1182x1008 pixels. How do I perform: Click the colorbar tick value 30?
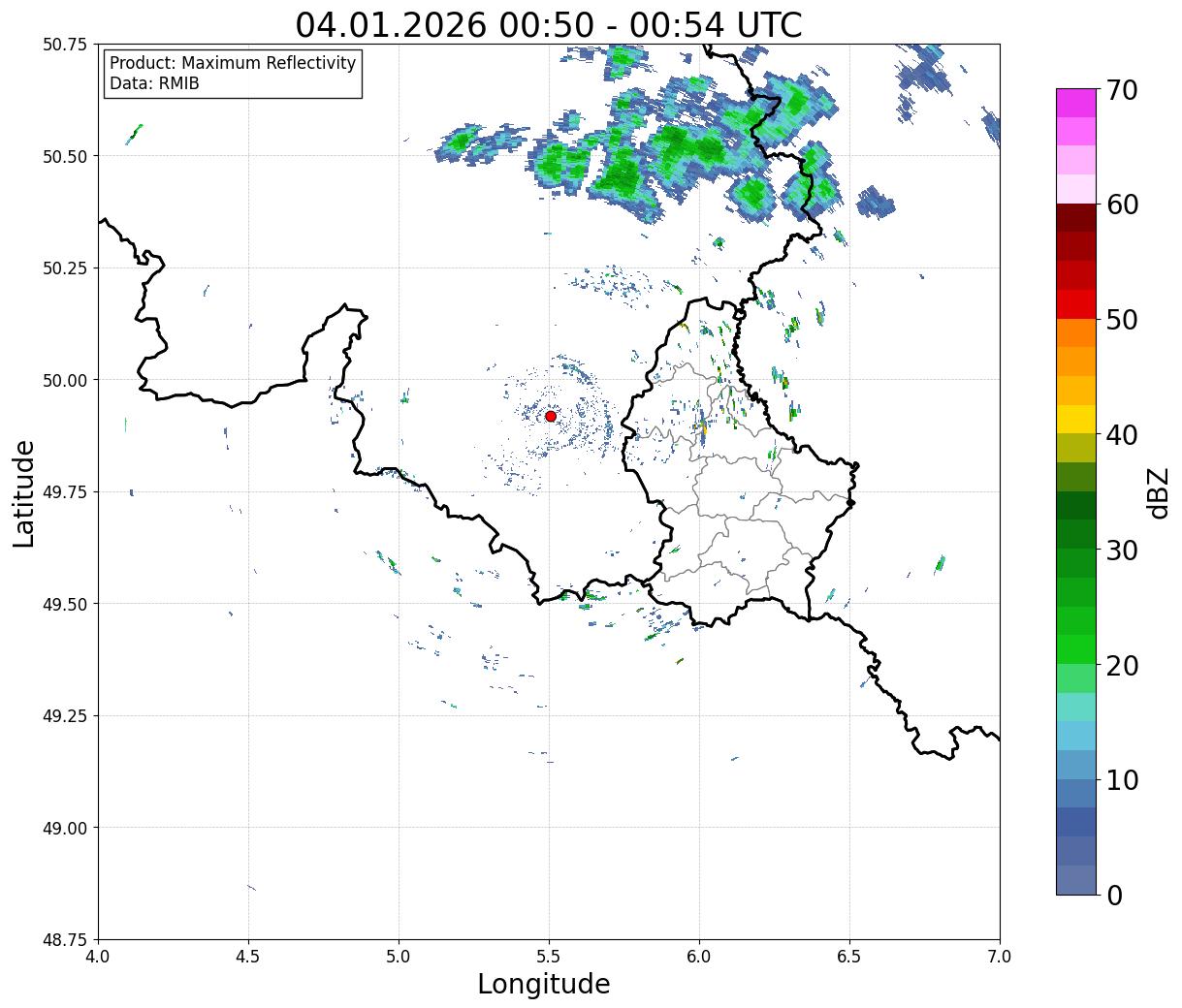tap(1121, 550)
